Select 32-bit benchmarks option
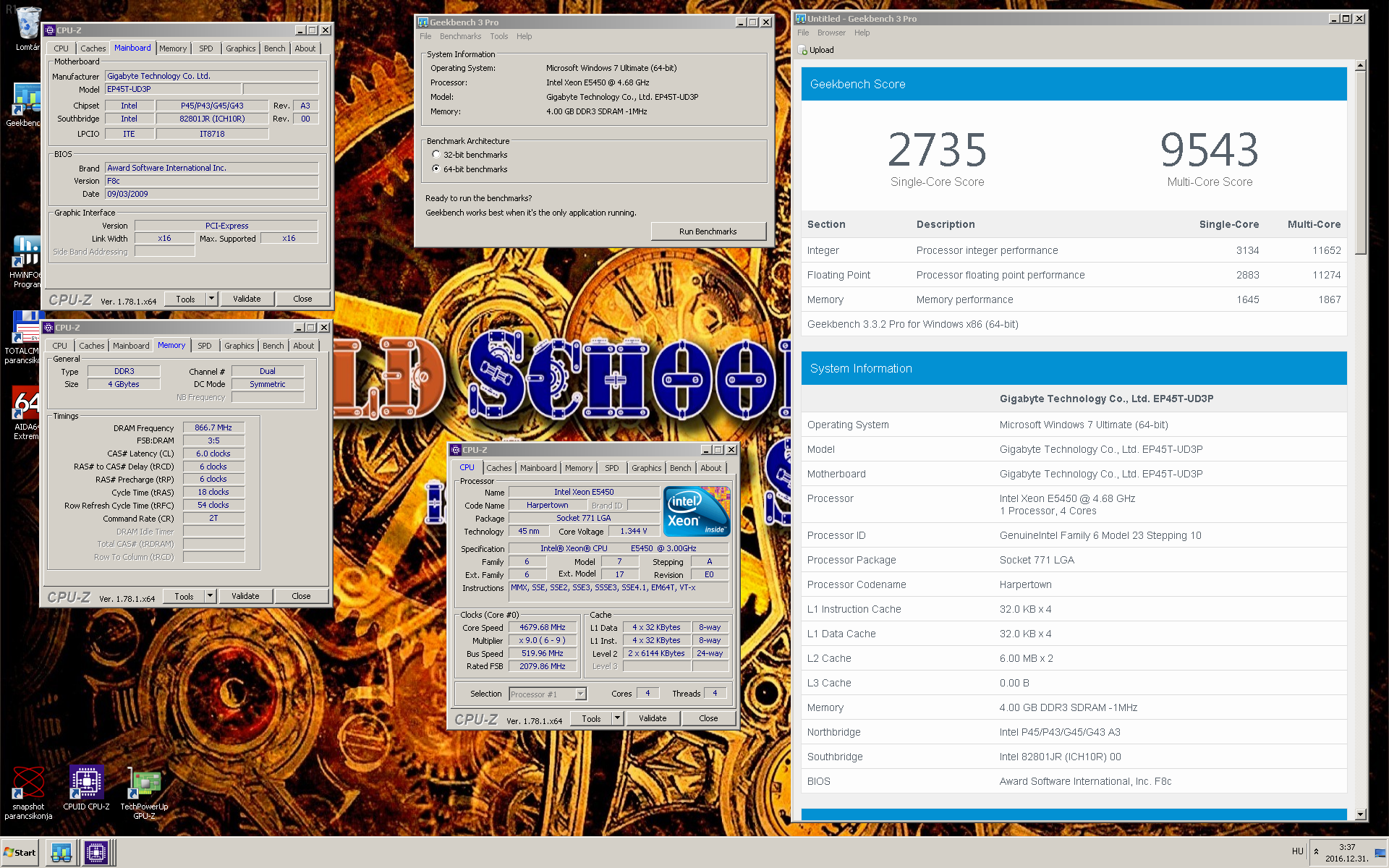Viewport: 1389px width, 868px height. click(x=436, y=154)
